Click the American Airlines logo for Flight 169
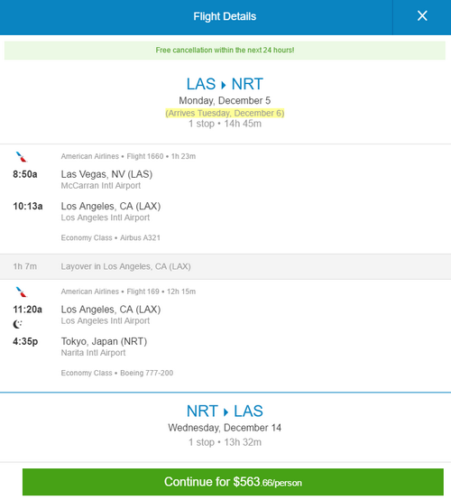Screen dimensions: 451x500 tap(21, 292)
